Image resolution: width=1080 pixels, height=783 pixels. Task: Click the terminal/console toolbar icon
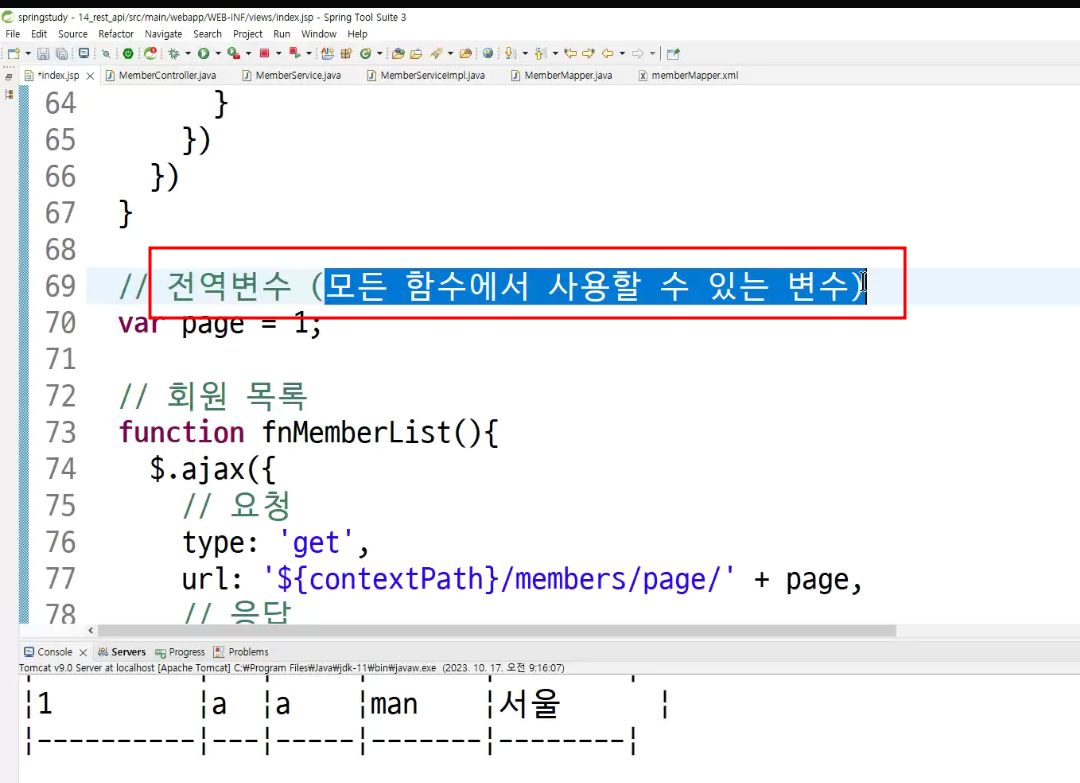tap(83, 53)
